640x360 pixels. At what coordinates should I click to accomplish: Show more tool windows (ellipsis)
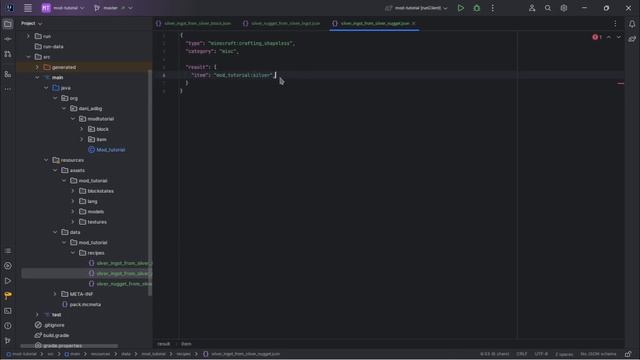(x=8, y=89)
